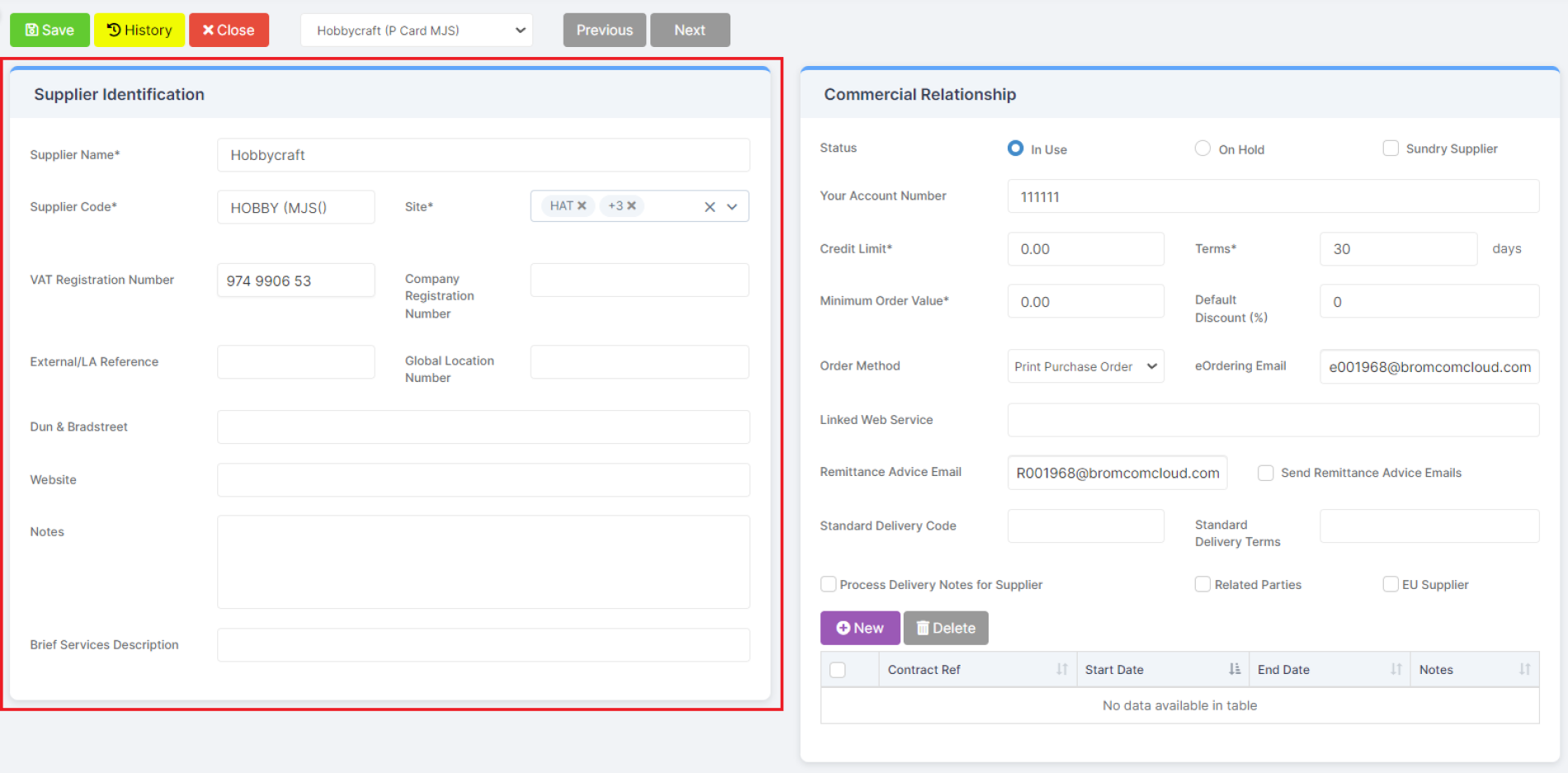Tick the Related Parties checkbox
1568x773 pixels.
click(1202, 584)
